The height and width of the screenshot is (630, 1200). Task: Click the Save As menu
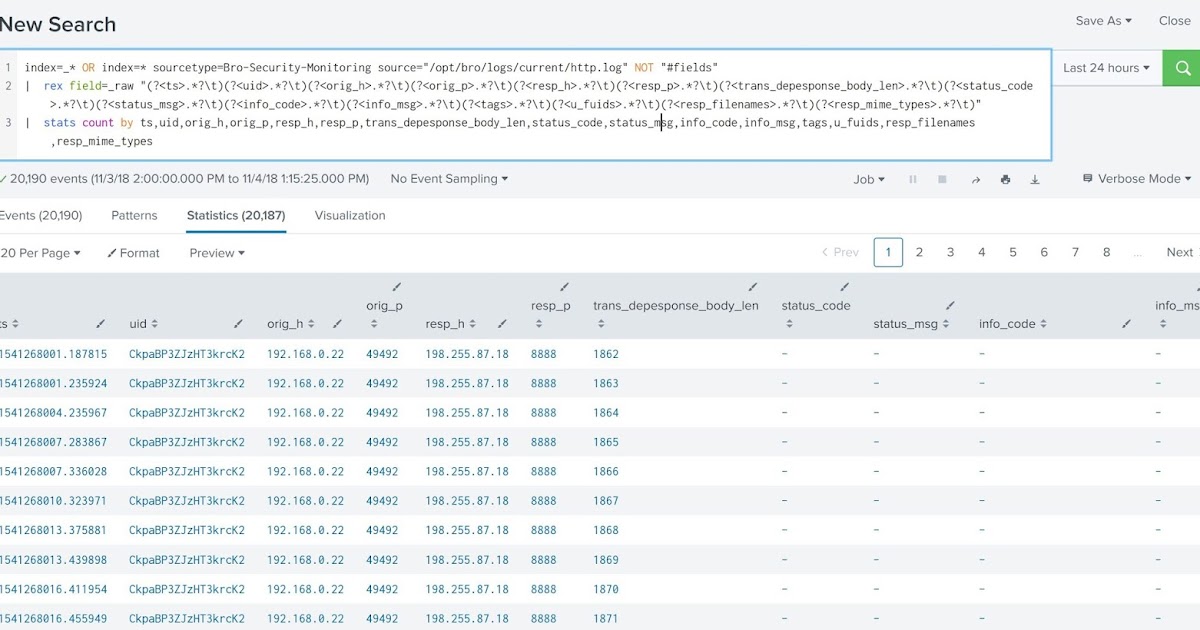[x=1103, y=20]
